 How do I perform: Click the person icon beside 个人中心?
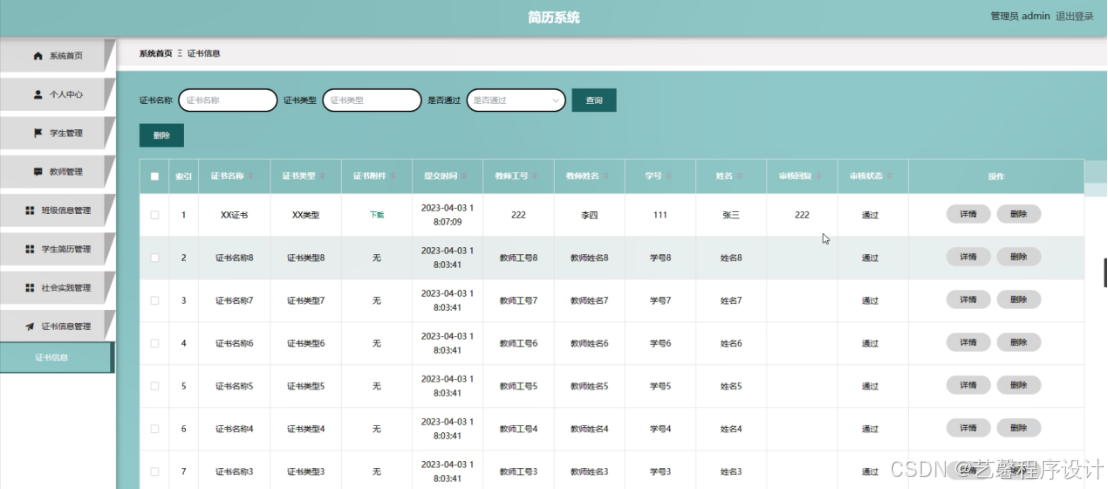point(38,94)
